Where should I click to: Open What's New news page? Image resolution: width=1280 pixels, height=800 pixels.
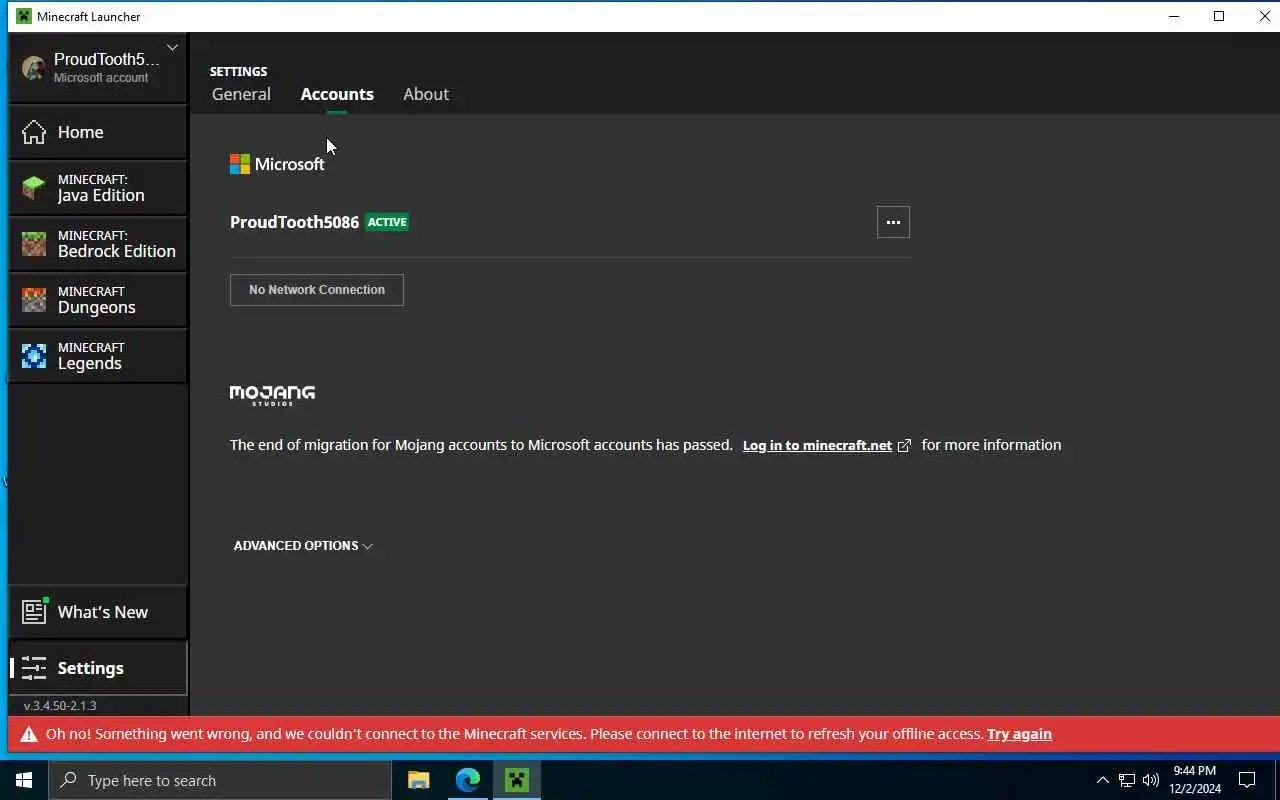tap(98, 612)
